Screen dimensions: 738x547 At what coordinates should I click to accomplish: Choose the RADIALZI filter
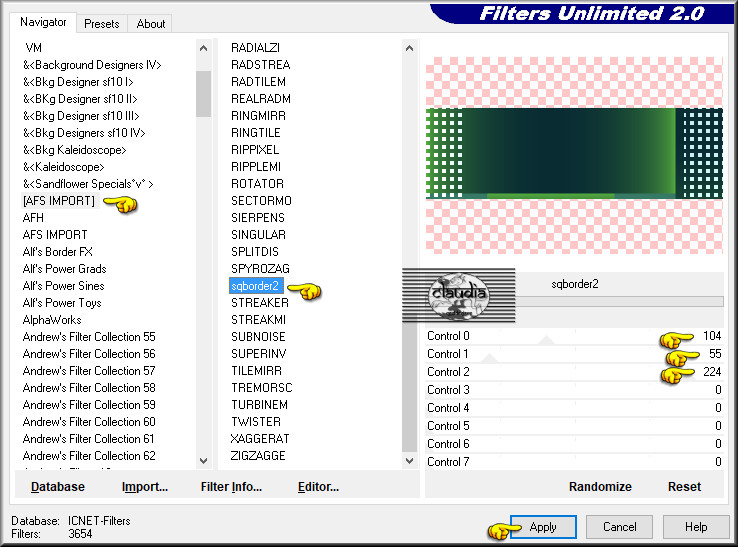point(256,48)
